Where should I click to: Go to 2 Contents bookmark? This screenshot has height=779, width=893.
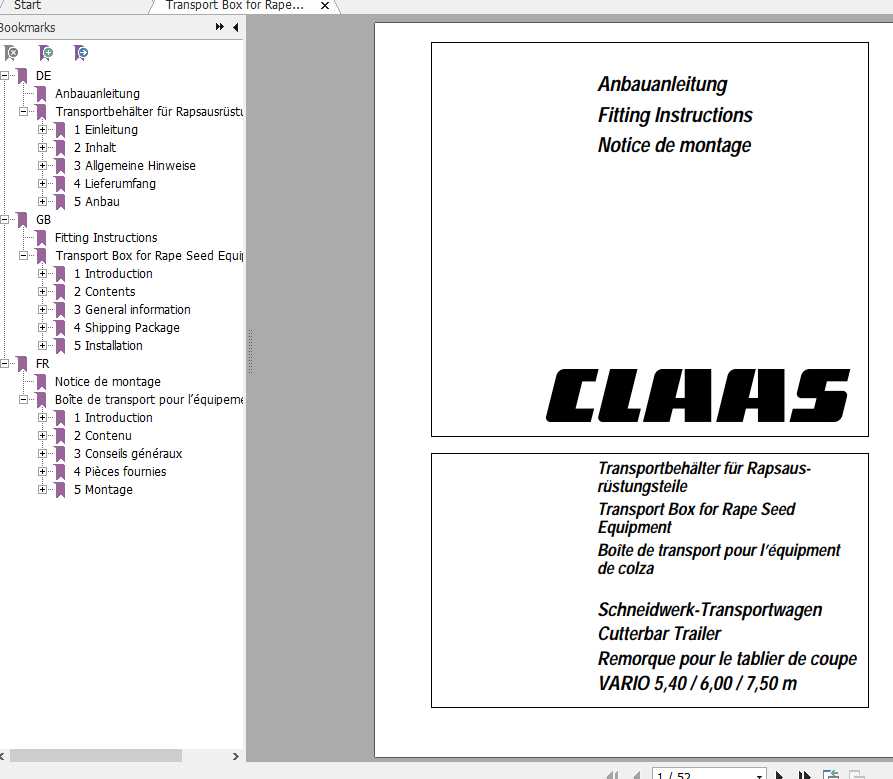(105, 292)
